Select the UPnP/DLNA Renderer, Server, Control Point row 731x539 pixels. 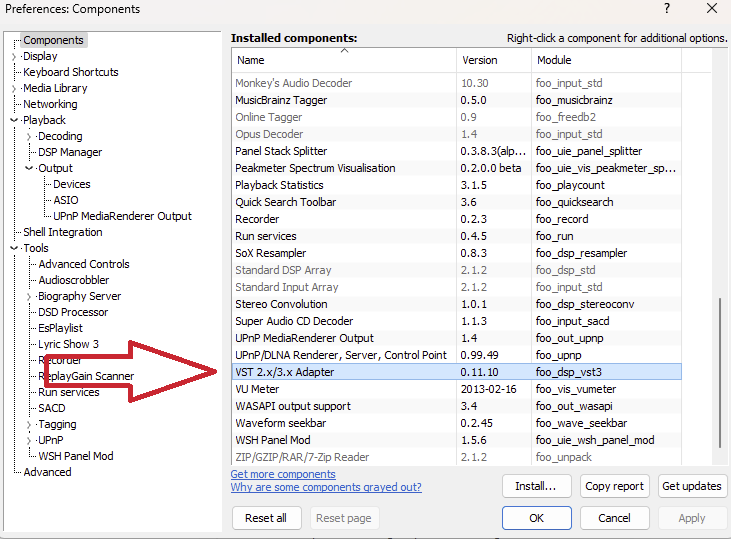pyautogui.click(x=456, y=355)
